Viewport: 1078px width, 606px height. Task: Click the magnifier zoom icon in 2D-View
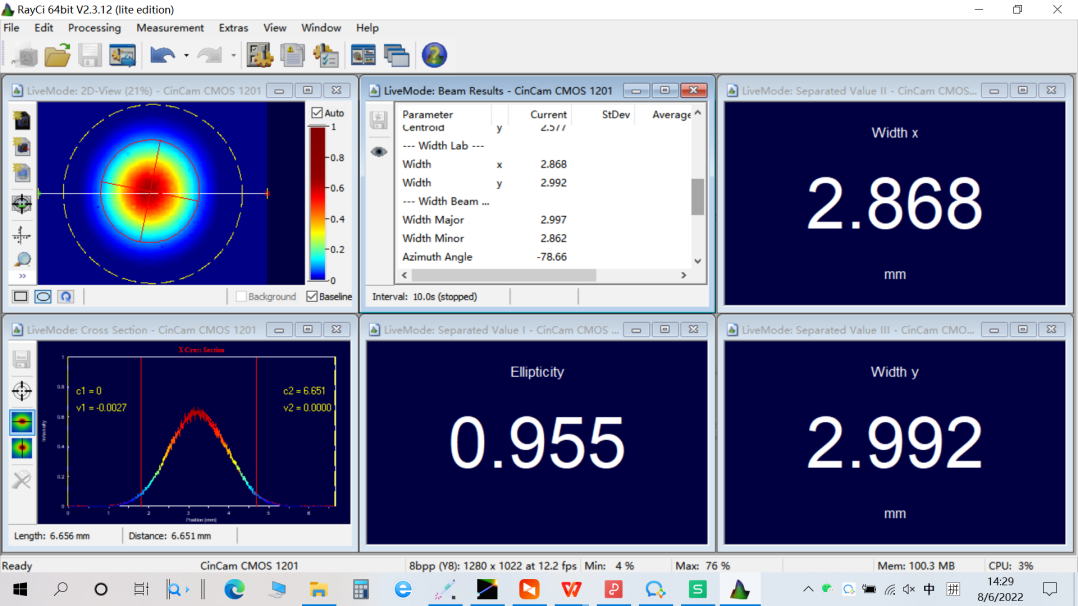21,260
